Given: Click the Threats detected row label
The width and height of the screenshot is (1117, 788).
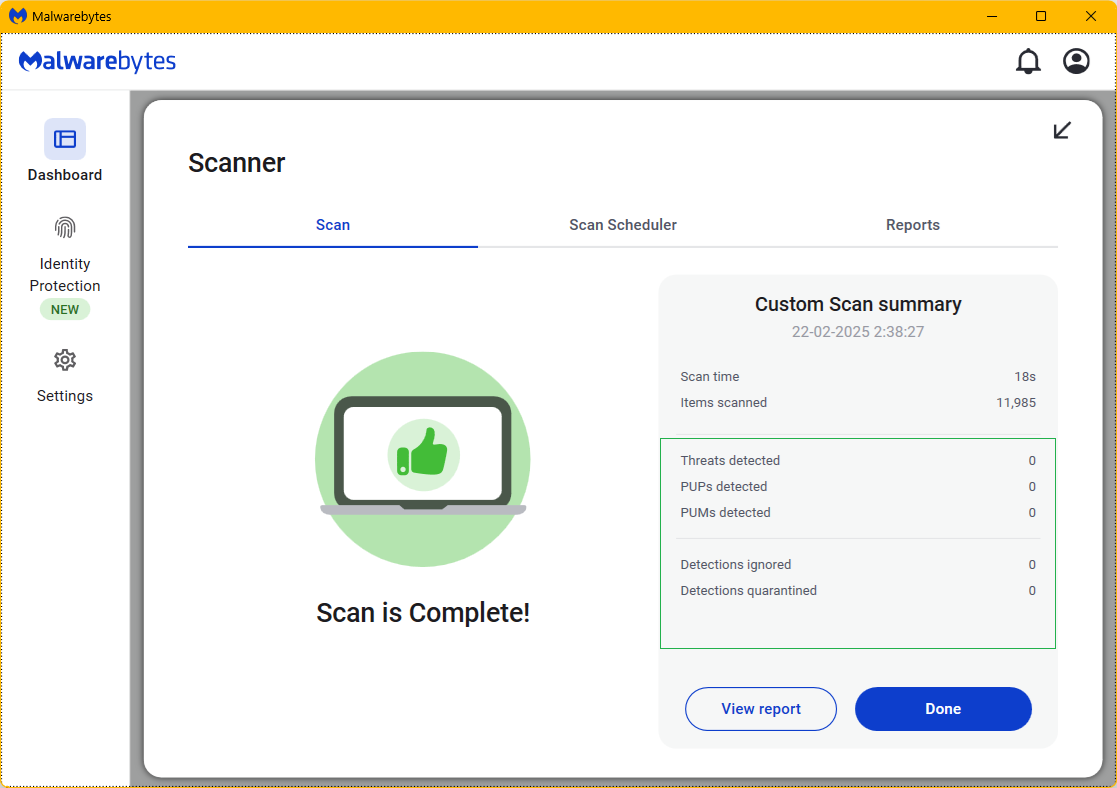Looking at the screenshot, I should tap(729, 460).
